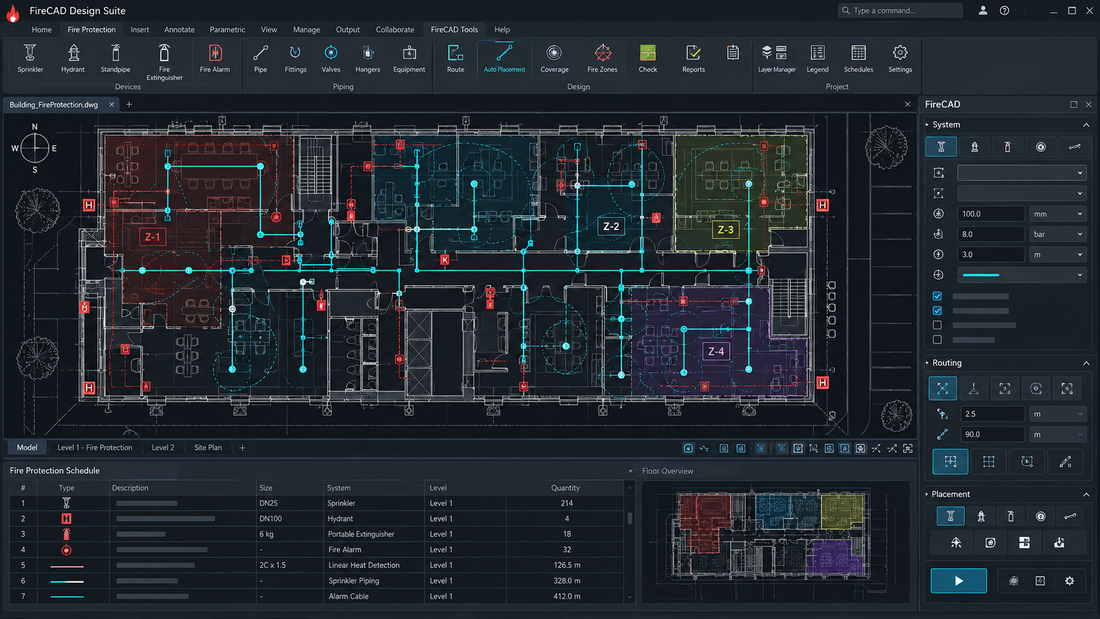The height and width of the screenshot is (619, 1100).
Task: Show the Coverage analysis tool
Action: (x=554, y=59)
